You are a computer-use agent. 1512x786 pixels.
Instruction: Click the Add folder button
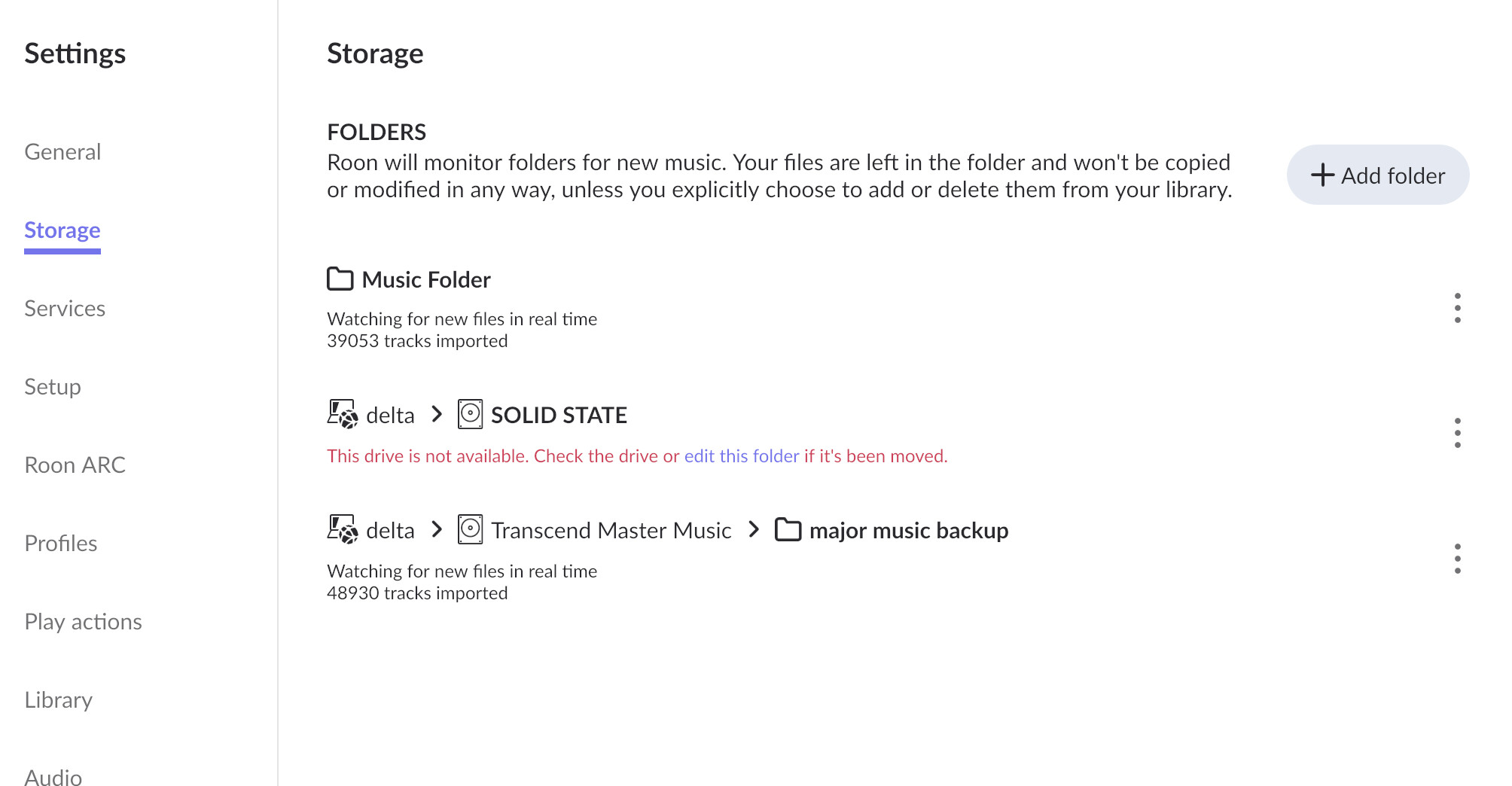(1377, 175)
